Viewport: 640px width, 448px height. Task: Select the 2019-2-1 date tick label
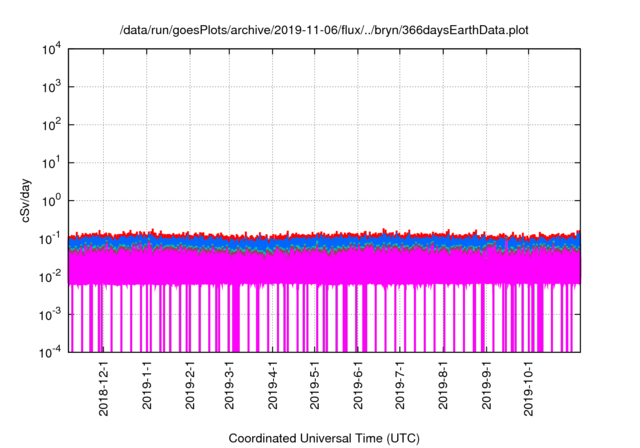click(190, 386)
